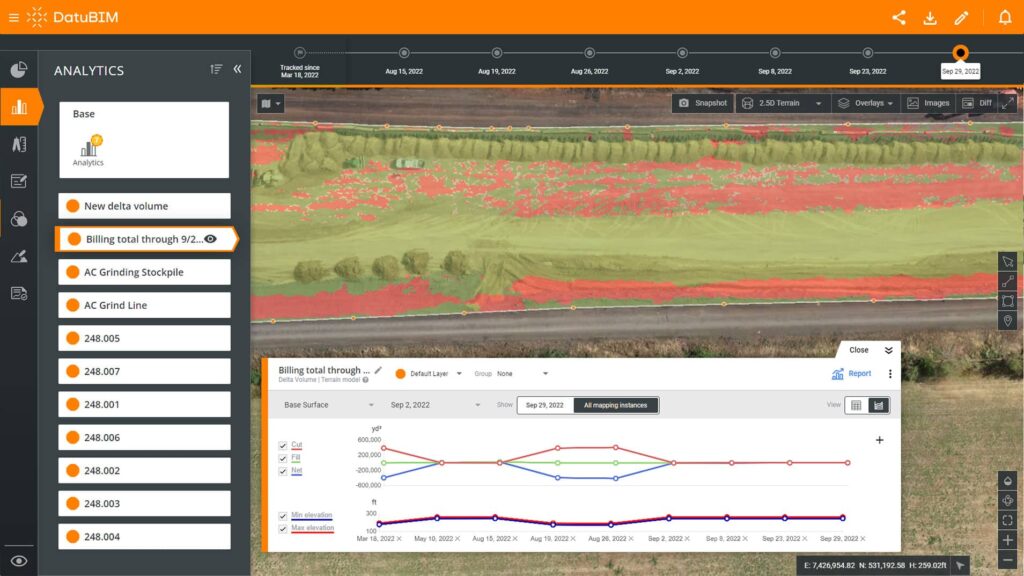Open the analytics bar chart sidebar icon
The height and width of the screenshot is (576, 1024).
pos(20,106)
